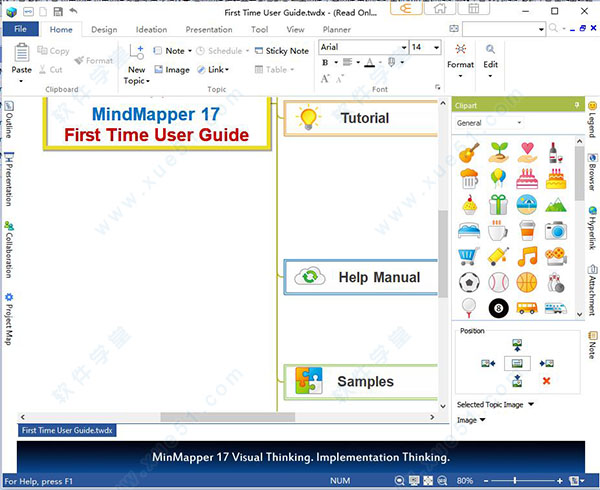Image resolution: width=600 pixels, height=490 pixels.
Task: Open the Tool tab
Action: point(259,29)
